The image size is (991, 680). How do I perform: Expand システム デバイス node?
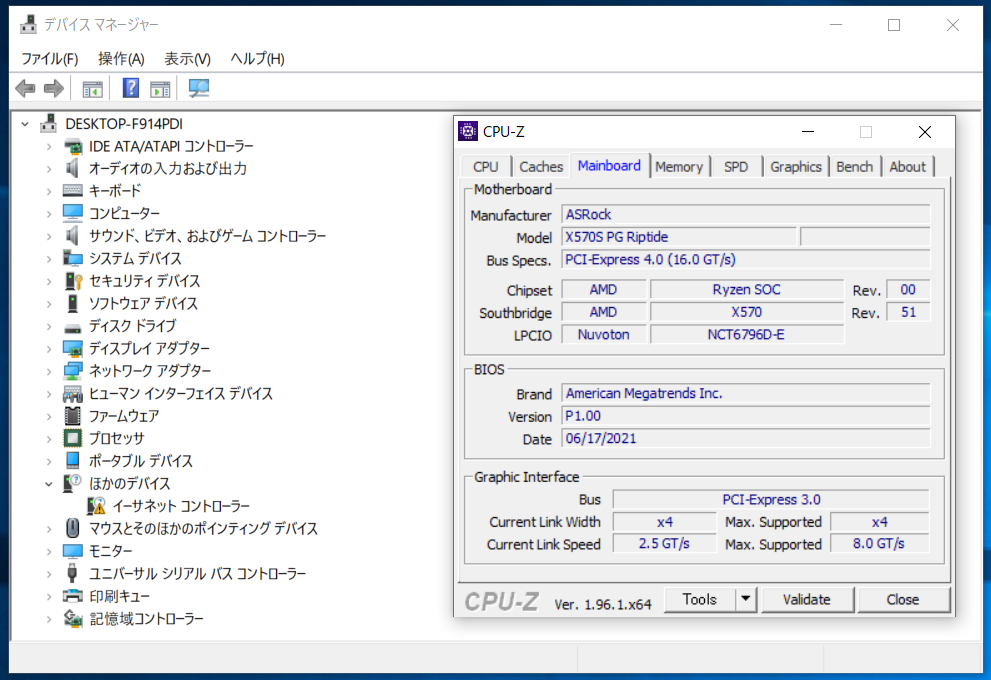tap(49, 258)
